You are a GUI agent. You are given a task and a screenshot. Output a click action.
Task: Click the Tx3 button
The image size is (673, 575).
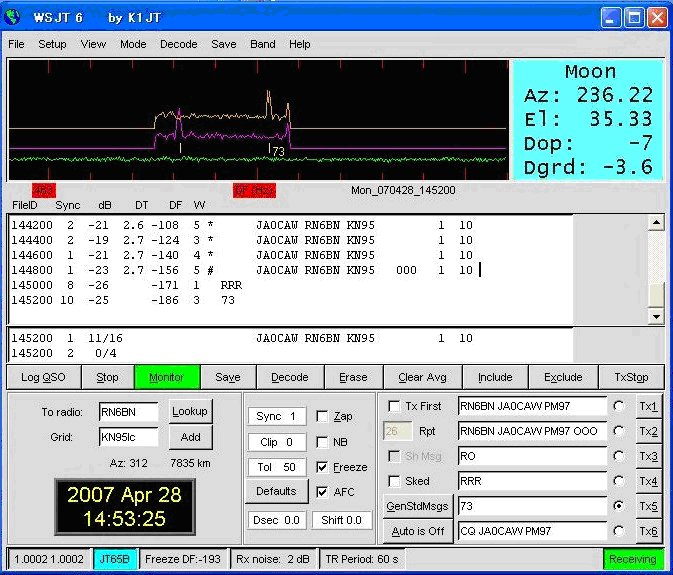649,456
